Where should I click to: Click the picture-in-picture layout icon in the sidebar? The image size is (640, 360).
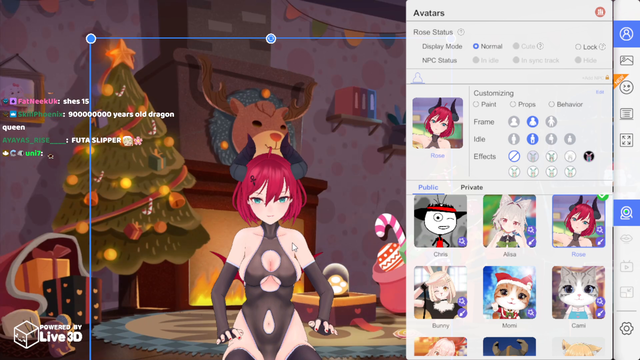627,292
